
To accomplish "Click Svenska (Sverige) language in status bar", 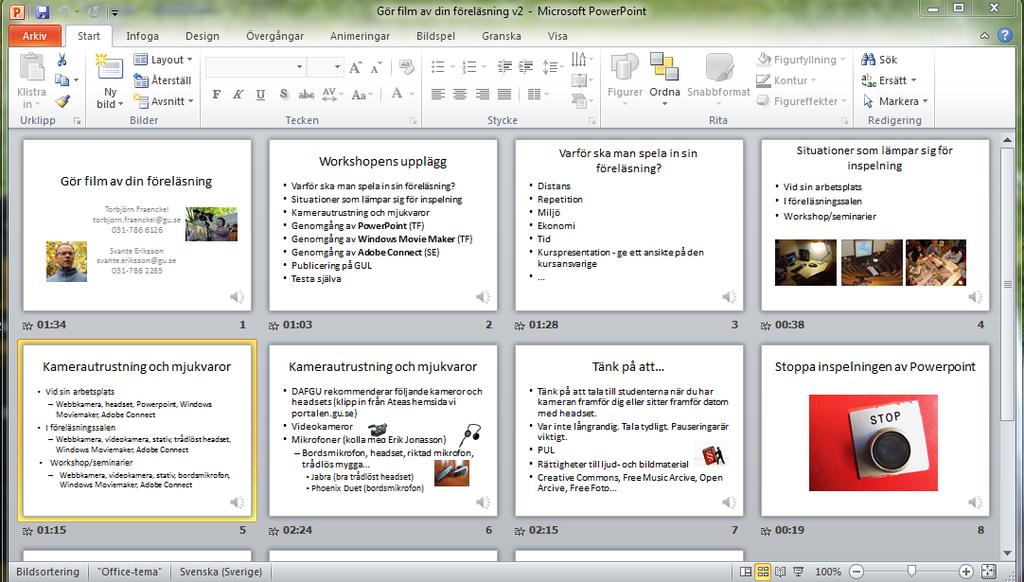I will (x=221, y=572).
